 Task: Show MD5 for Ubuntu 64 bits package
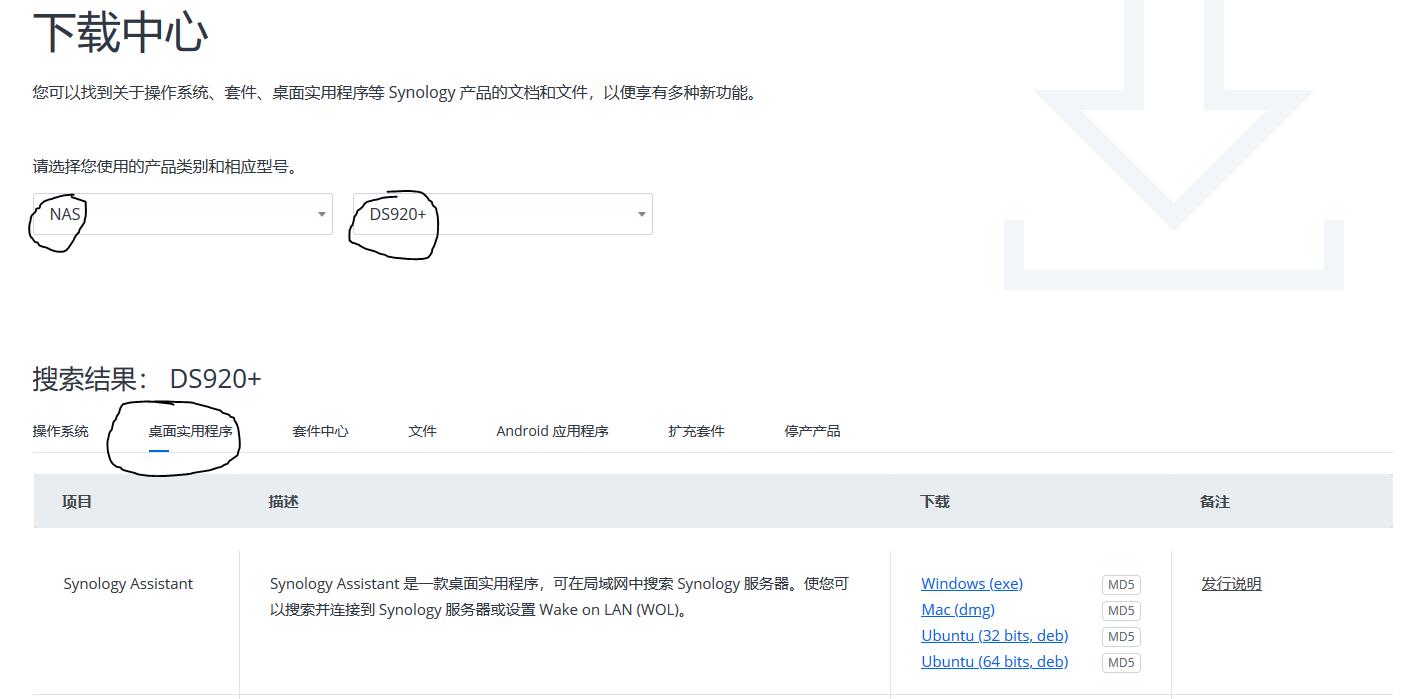click(x=1120, y=662)
